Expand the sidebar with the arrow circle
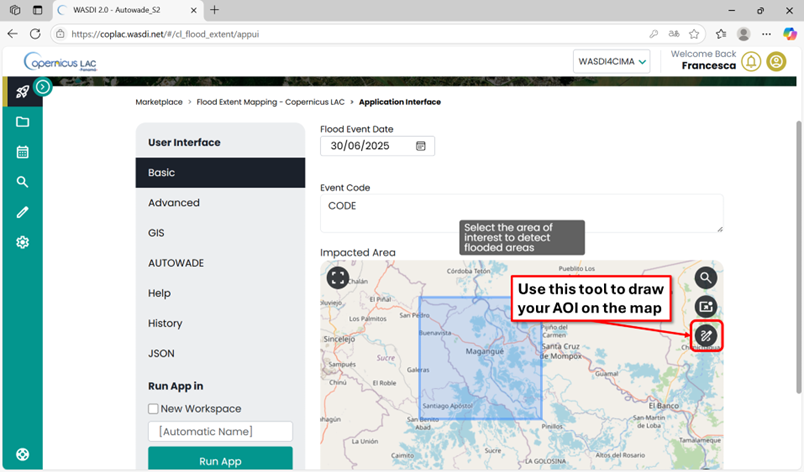804x472 pixels. (43, 87)
